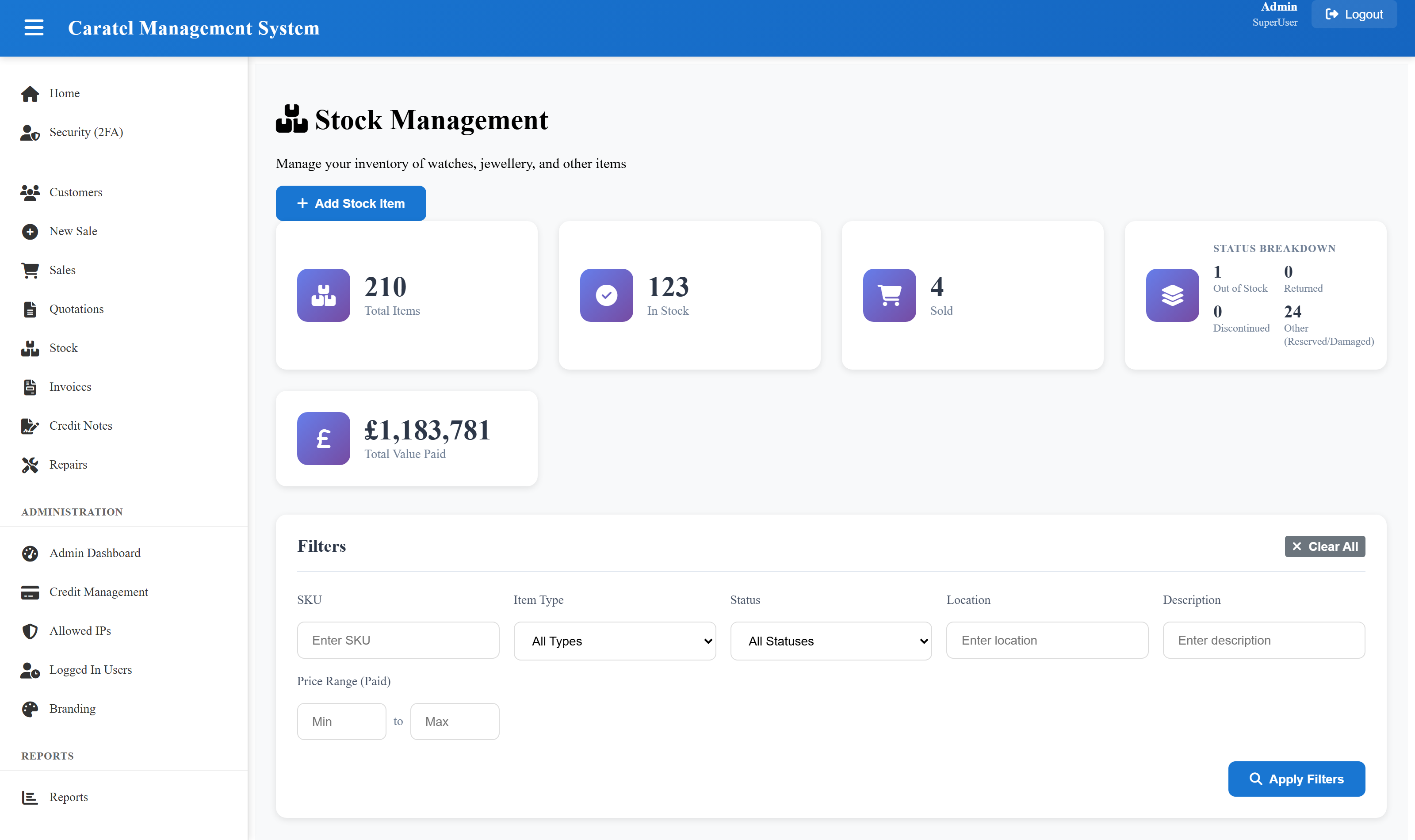Click the 123 In Stock value

tap(668, 287)
